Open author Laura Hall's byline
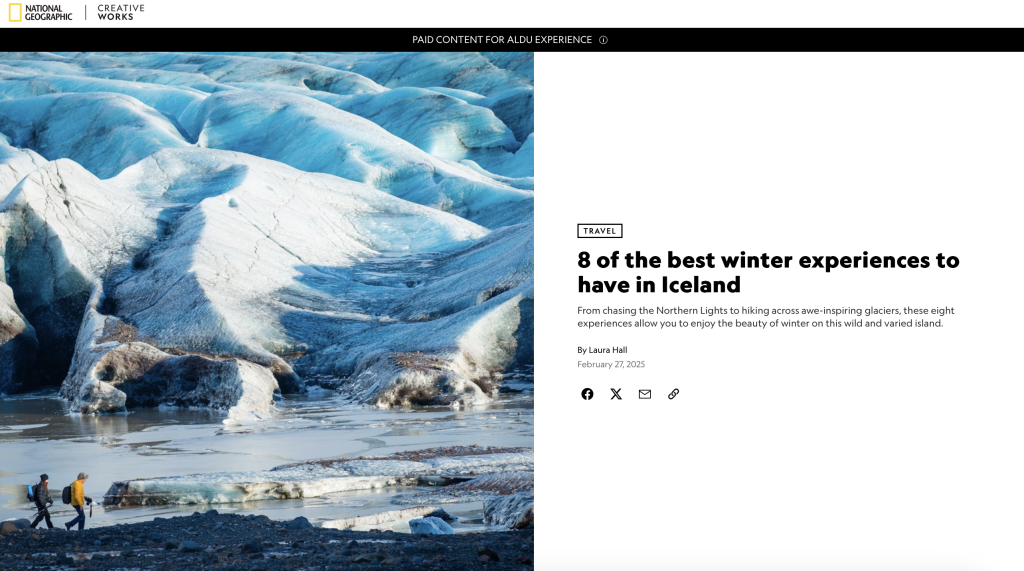1024x571 pixels. point(602,350)
